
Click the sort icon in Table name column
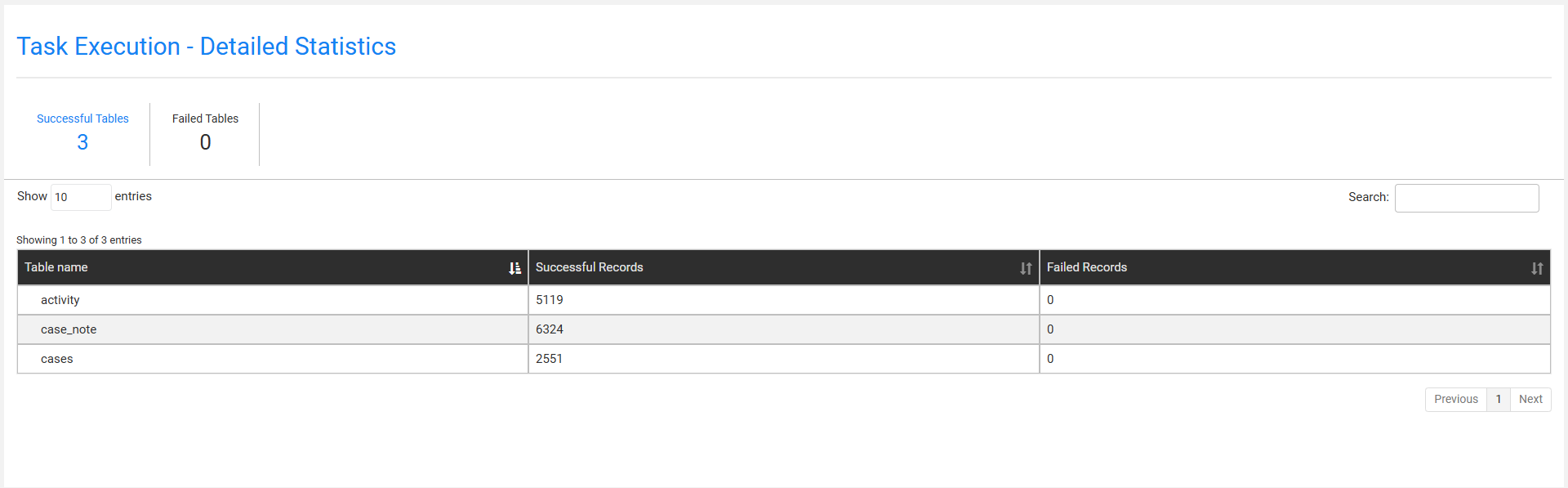[x=514, y=268]
